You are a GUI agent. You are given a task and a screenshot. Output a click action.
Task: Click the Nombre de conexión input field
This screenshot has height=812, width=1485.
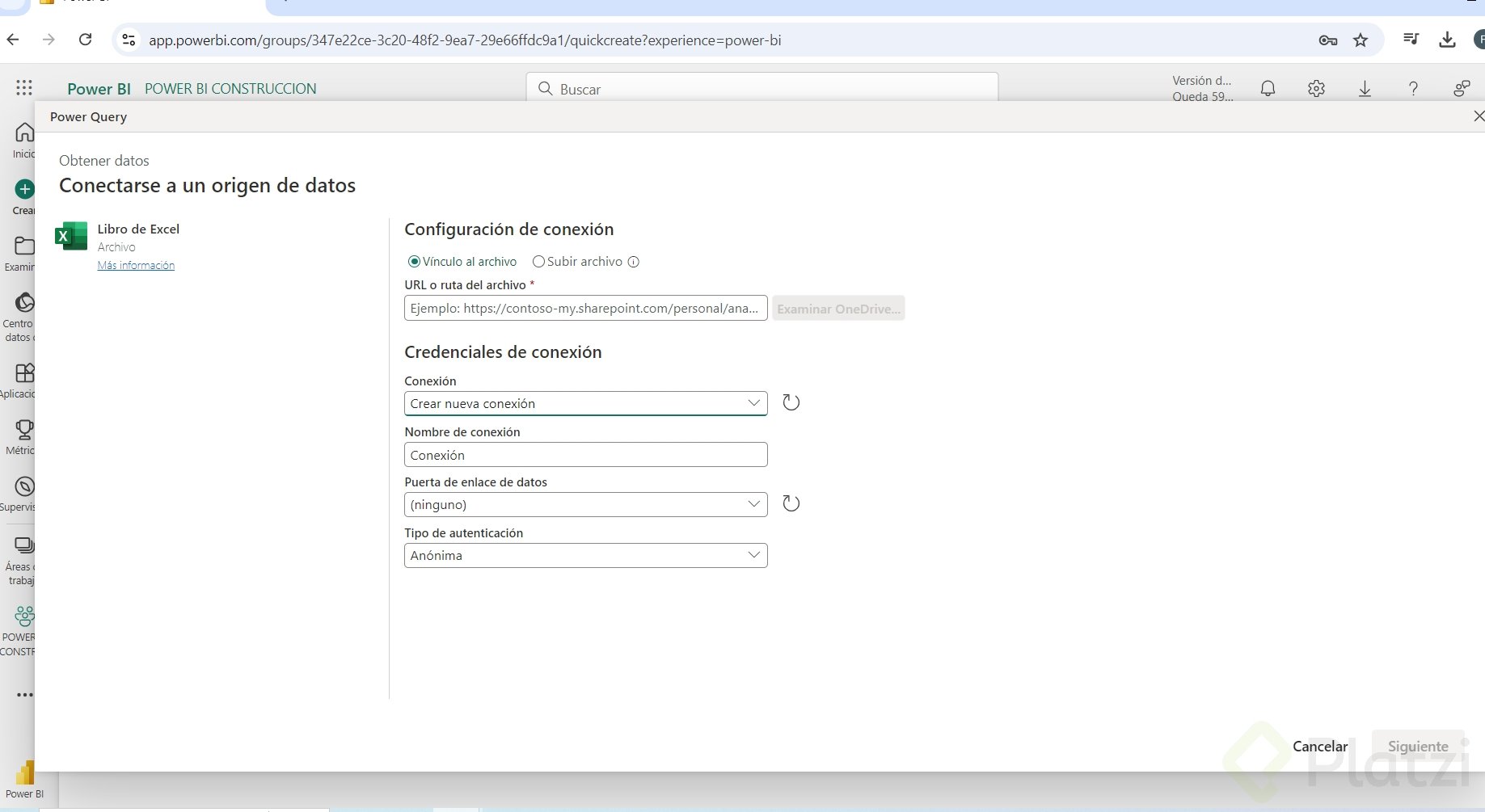(x=585, y=454)
